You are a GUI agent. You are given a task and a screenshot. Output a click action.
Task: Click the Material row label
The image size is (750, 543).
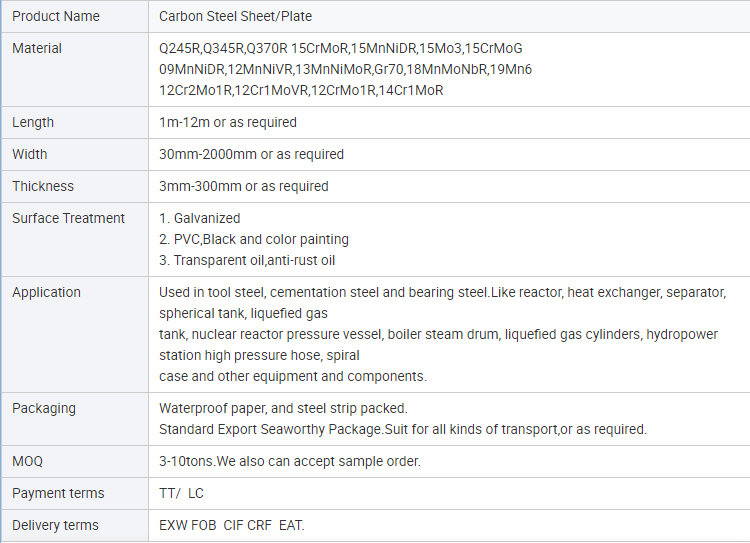click(37, 48)
